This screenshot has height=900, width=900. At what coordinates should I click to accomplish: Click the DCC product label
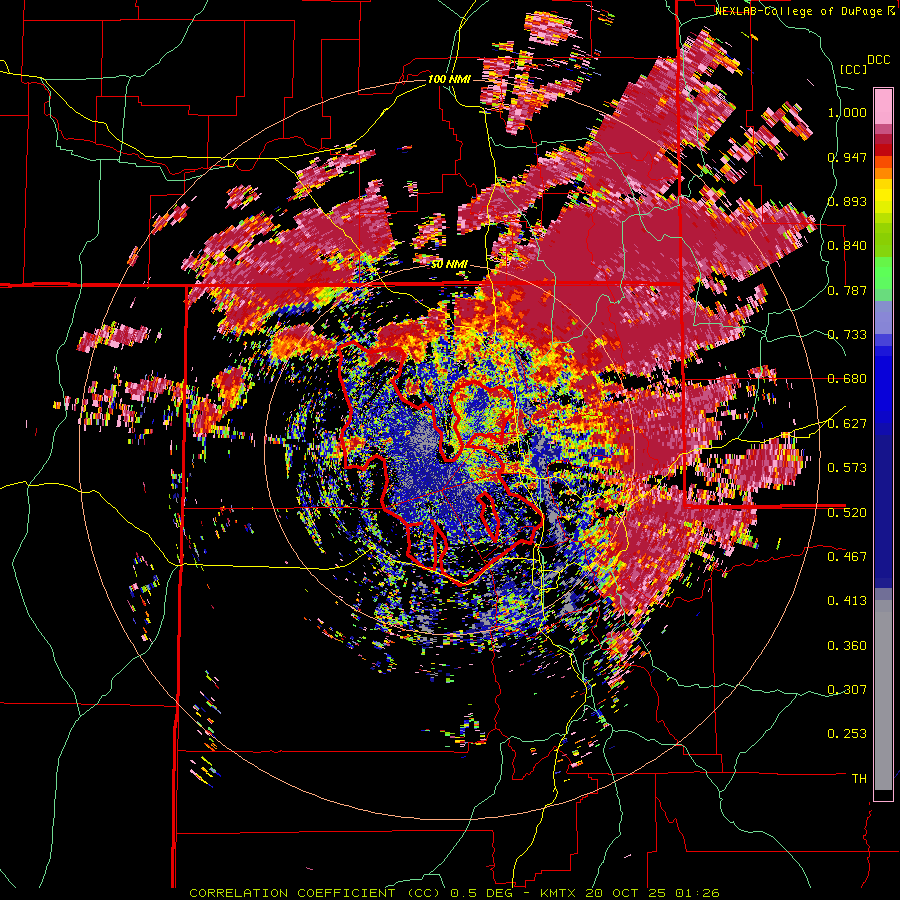(x=878, y=60)
